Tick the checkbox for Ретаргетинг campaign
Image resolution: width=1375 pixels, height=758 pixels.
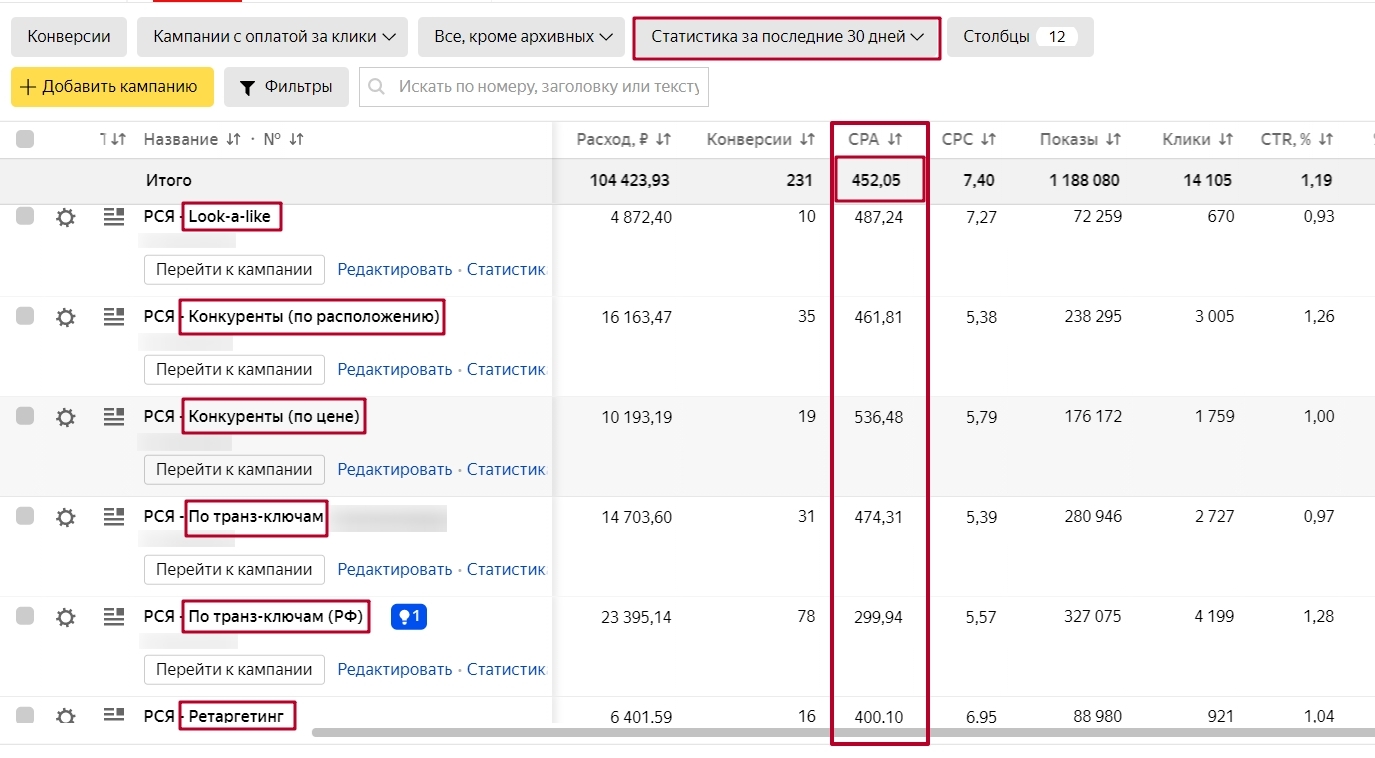point(25,715)
